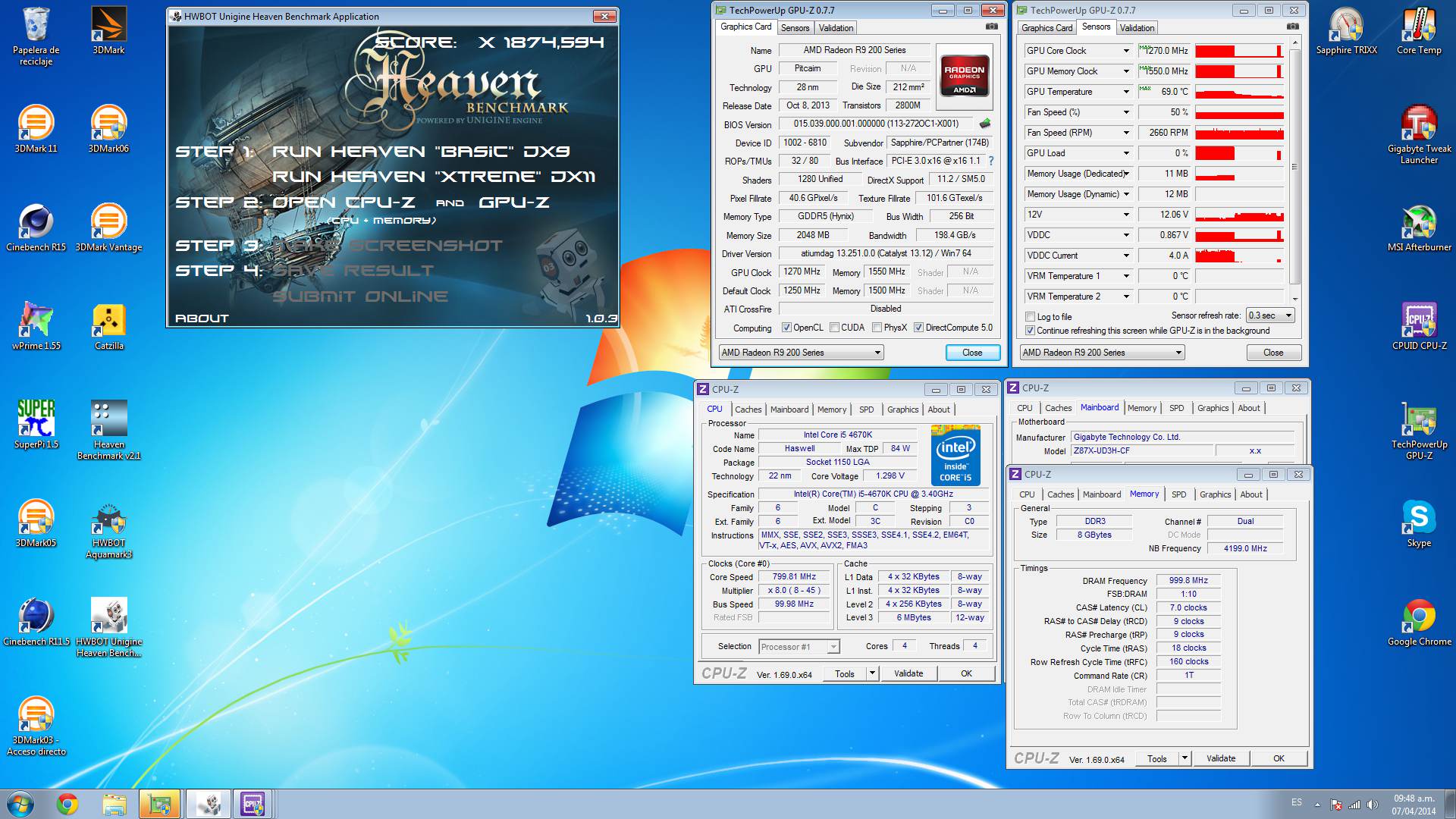Image resolution: width=1456 pixels, height=819 pixels.
Task: Click Close in the GPU-Z Sensors window
Action: click(x=1273, y=353)
